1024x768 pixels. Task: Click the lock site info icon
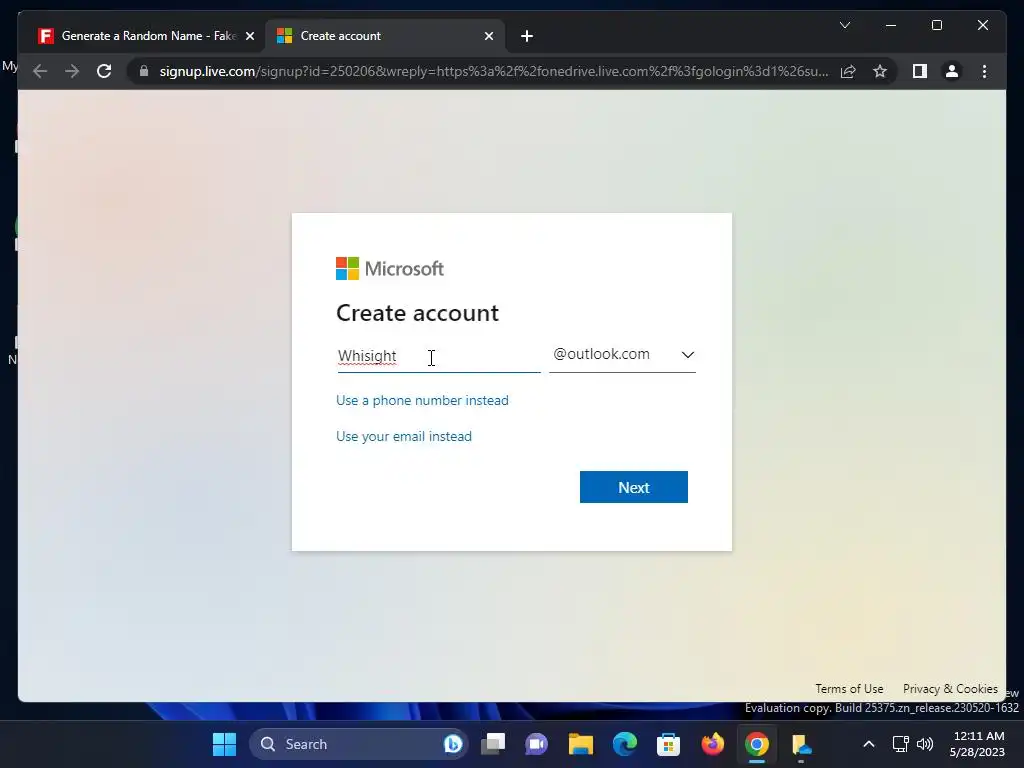click(144, 71)
